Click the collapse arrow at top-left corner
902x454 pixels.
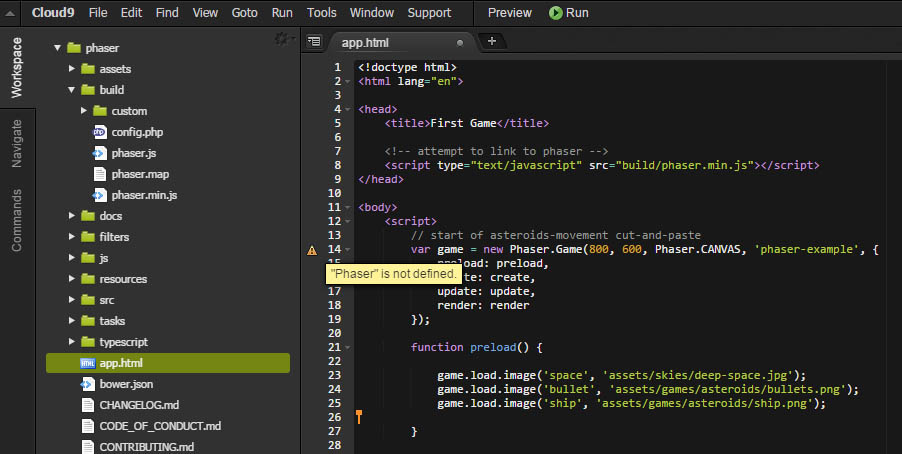10,13
